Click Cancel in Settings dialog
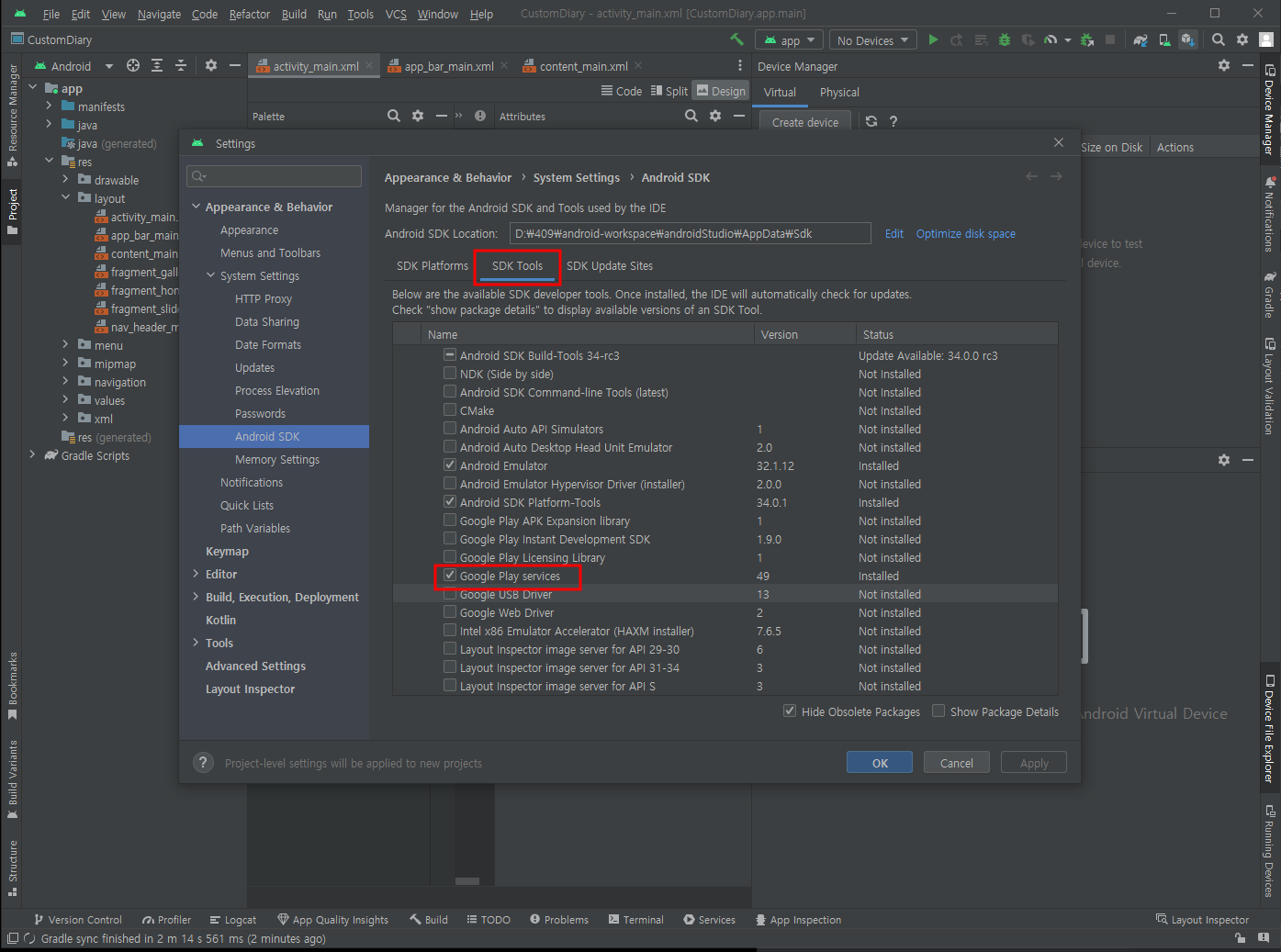Viewport: 1281px width, 952px height. pyautogui.click(x=956, y=763)
